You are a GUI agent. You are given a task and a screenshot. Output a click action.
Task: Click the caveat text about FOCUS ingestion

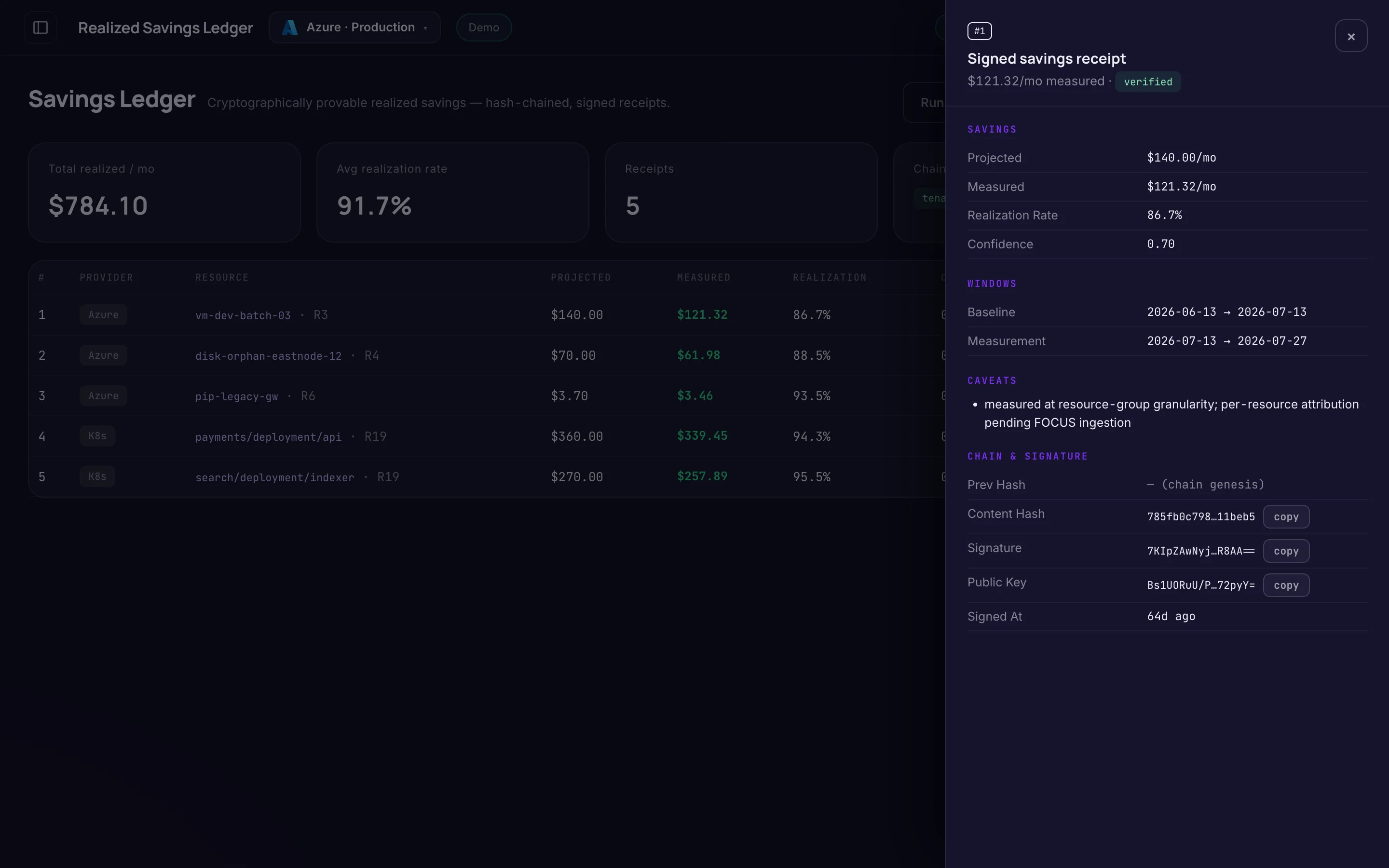tap(1171, 413)
